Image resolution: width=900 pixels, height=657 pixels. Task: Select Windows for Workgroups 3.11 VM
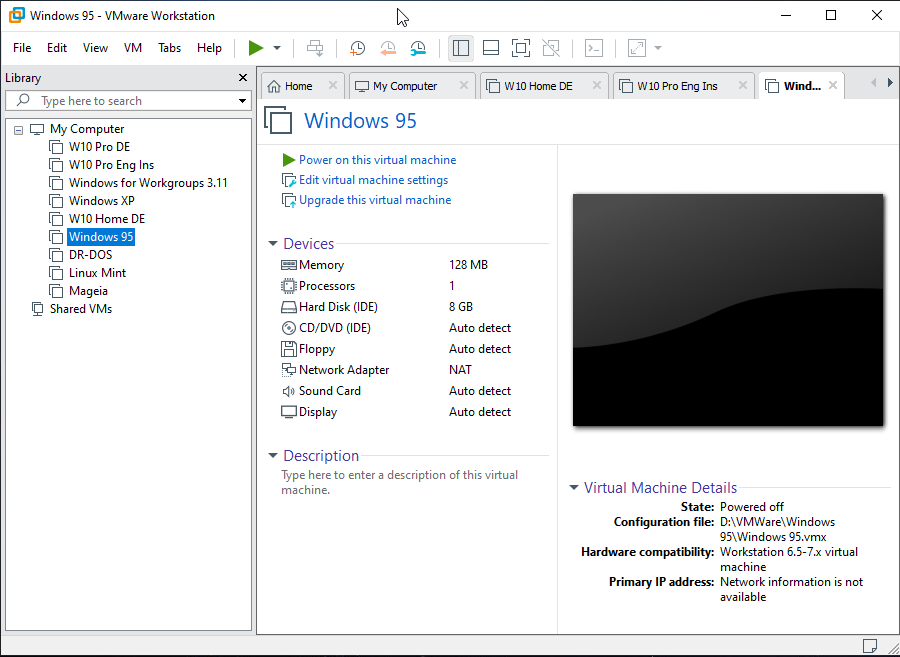point(148,183)
